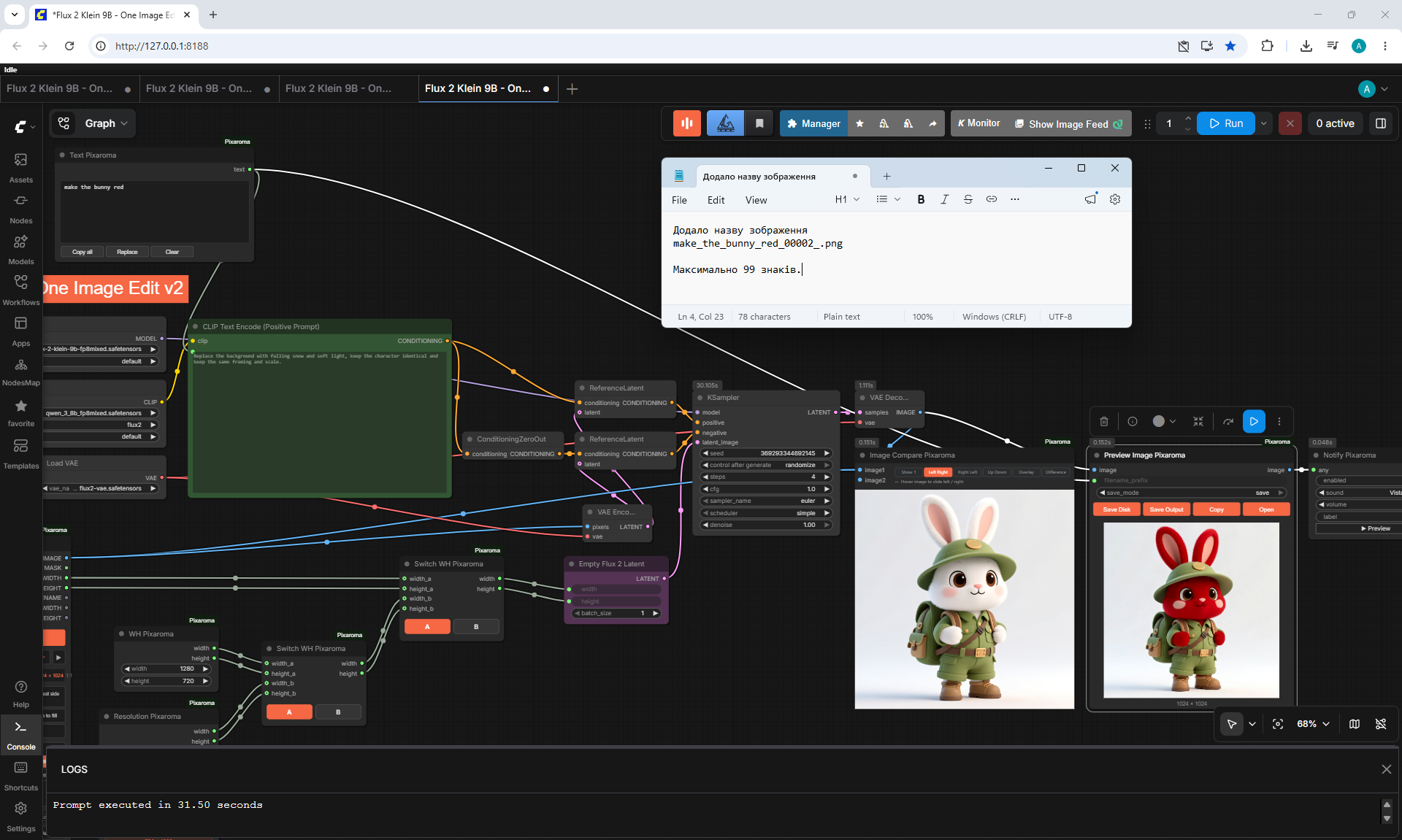The height and width of the screenshot is (840, 1402).
Task: Select Difference mode in Image Compare
Action: [1056, 472]
